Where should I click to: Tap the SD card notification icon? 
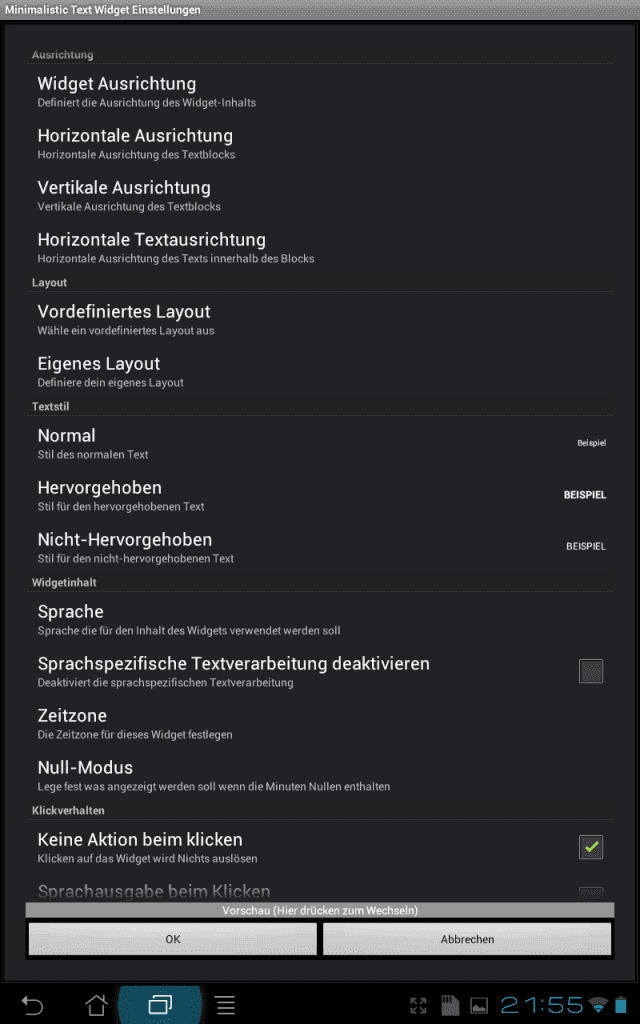tap(449, 1005)
